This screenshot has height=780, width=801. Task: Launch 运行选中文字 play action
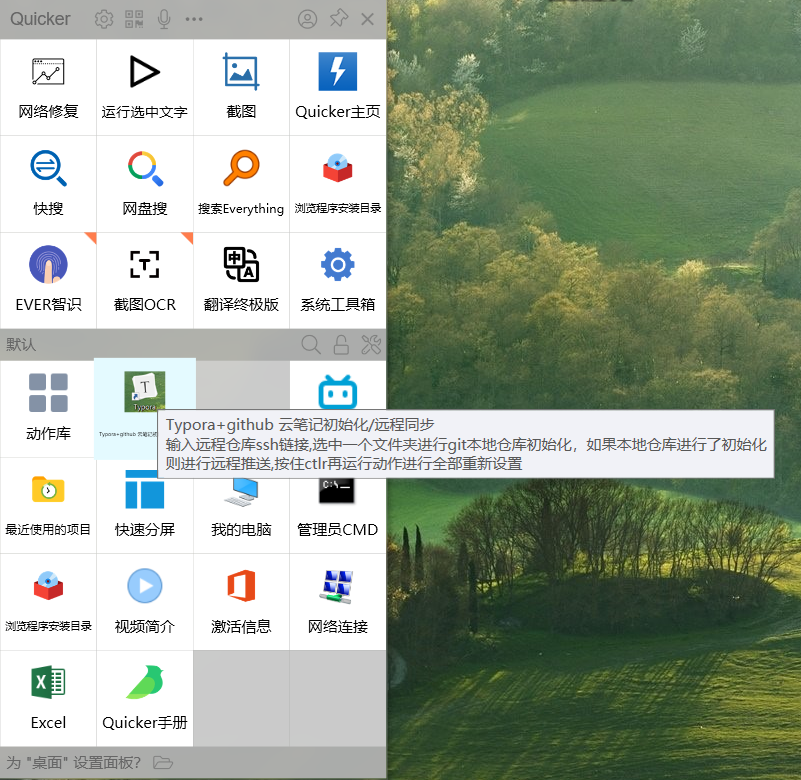(x=145, y=87)
